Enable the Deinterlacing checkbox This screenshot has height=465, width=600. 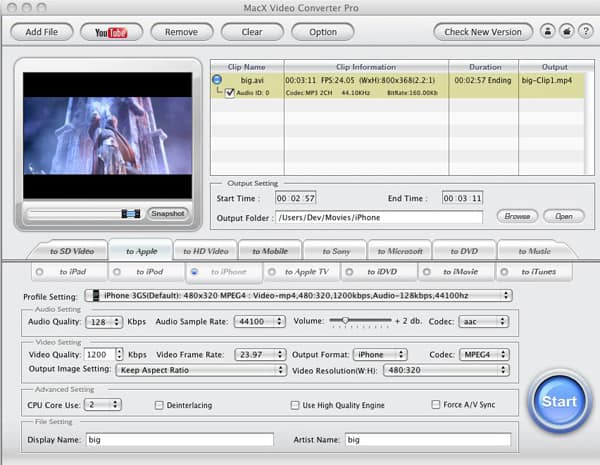[x=159, y=405]
